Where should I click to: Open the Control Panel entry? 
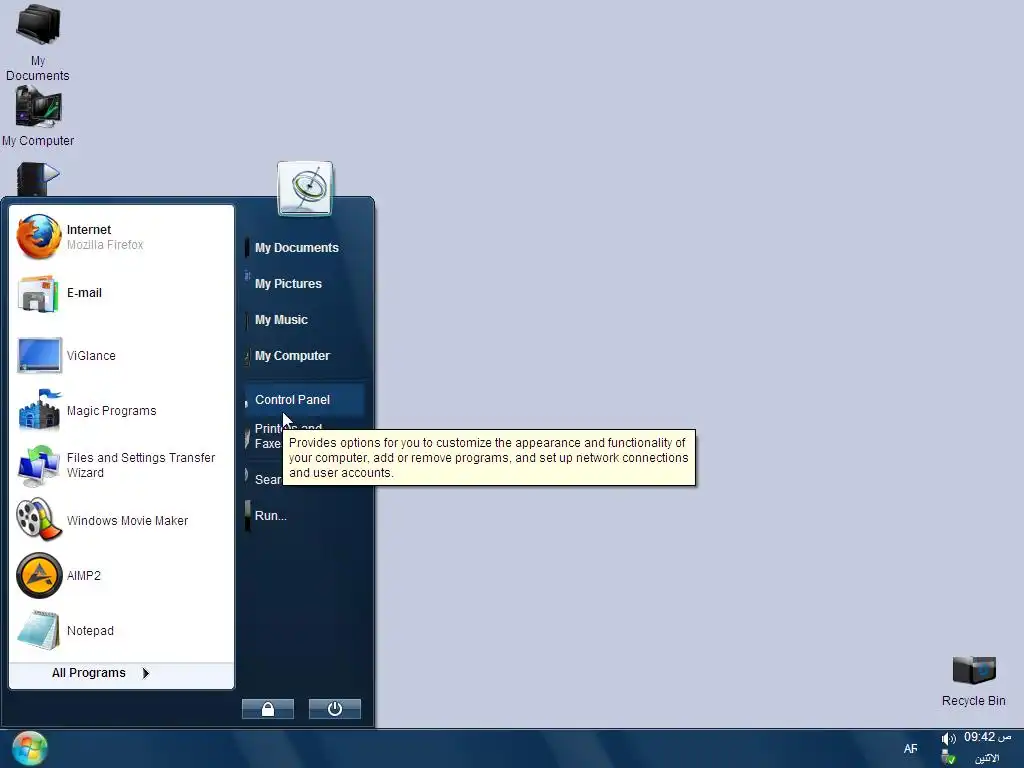click(x=304, y=400)
